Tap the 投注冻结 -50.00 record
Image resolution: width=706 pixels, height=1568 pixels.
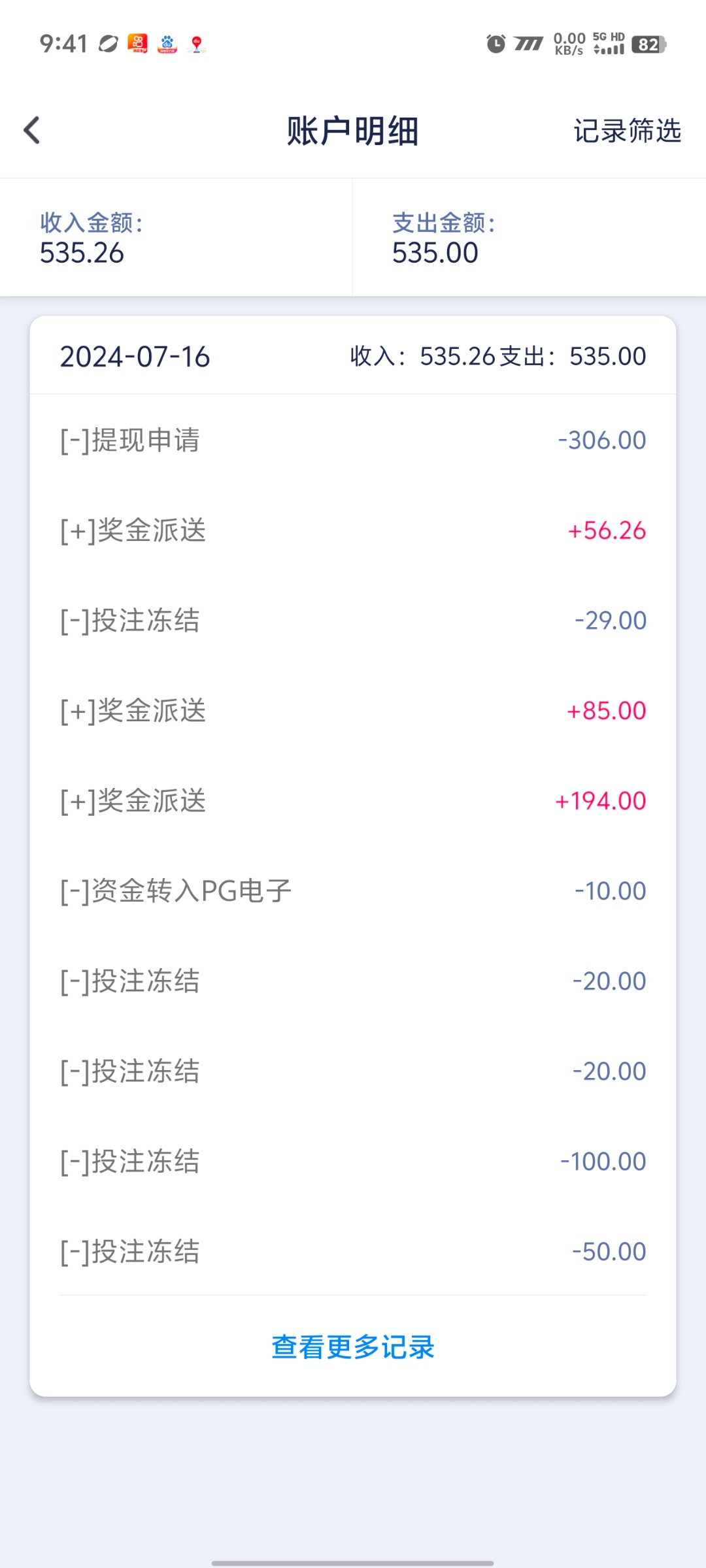pyautogui.click(x=353, y=1251)
